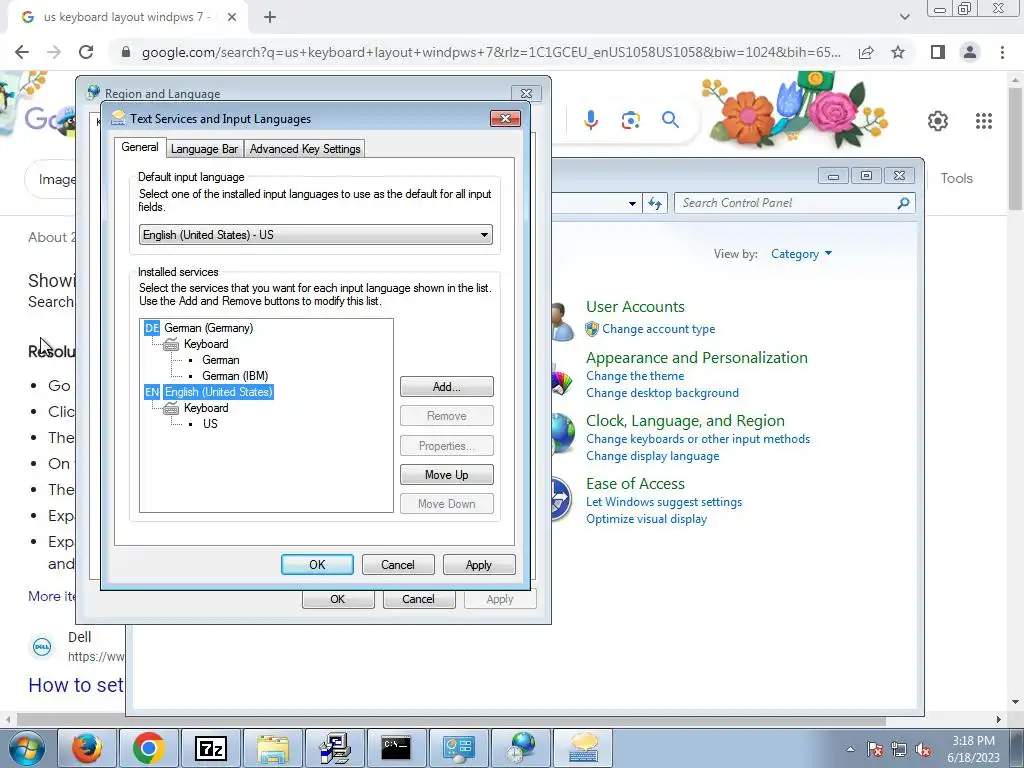Image resolution: width=1024 pixels, height=768 pixels.
Task: Open Change account type link
Action: [658, 329]
